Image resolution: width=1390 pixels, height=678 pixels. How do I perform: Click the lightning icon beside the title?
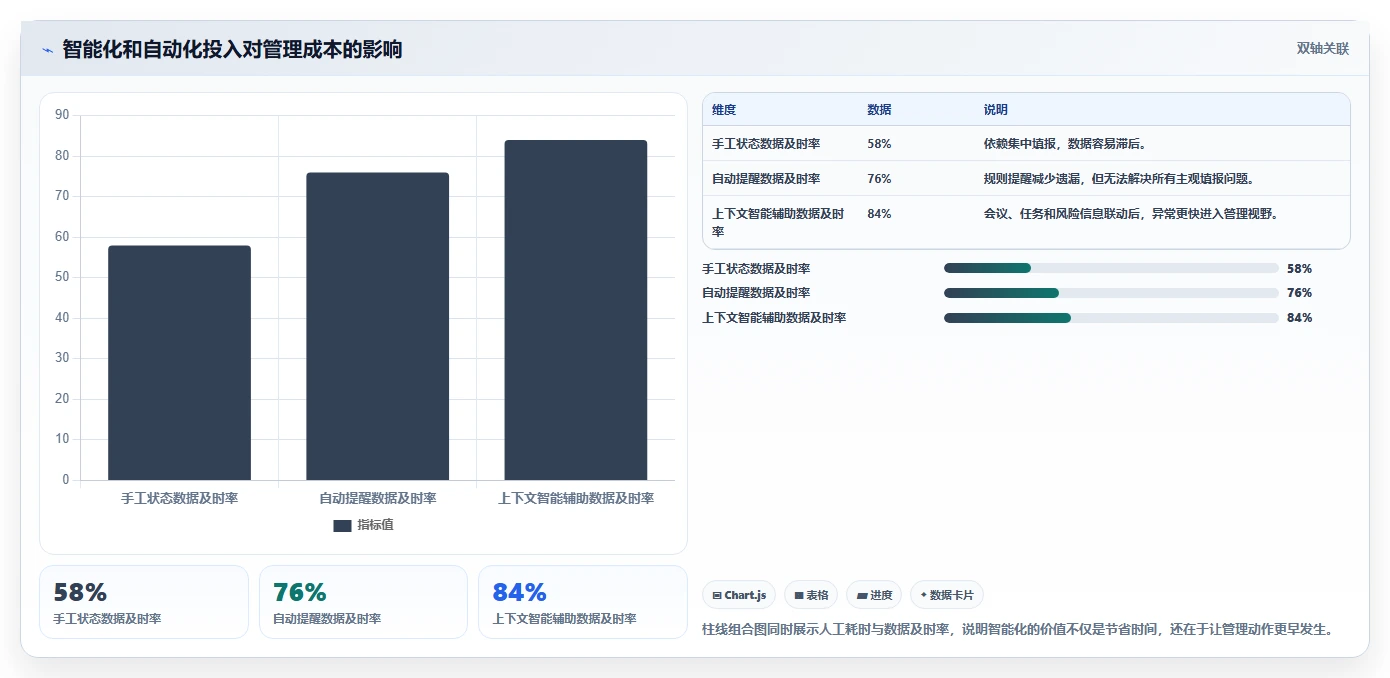[48, 50]
